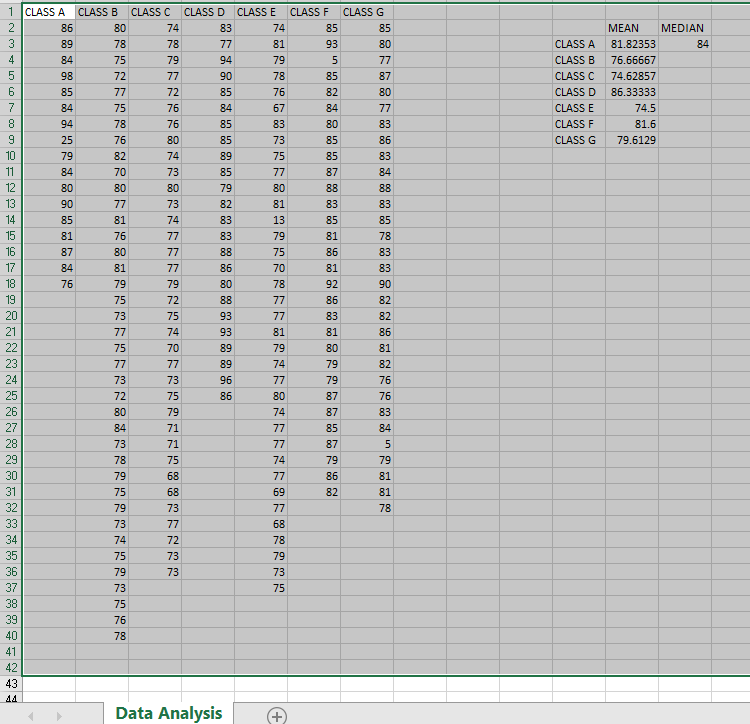Select the CLASS E column header cell
The width and height of the screenshot is (750, 724).
[x=261, y=12]
